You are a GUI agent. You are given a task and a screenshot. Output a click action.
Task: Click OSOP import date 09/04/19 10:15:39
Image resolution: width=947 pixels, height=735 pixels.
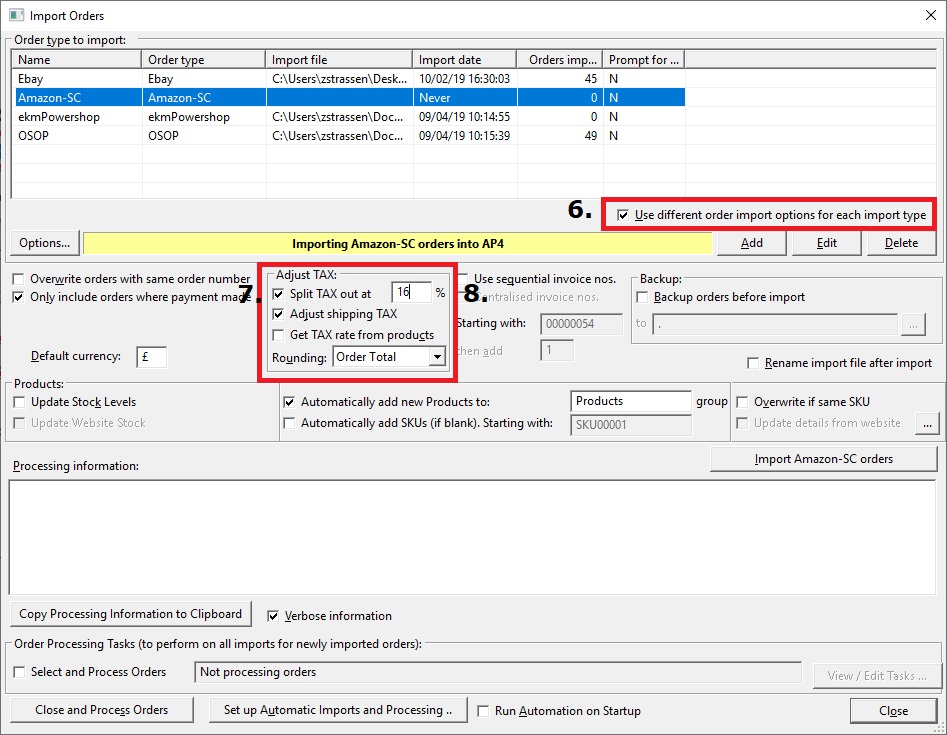464,135
